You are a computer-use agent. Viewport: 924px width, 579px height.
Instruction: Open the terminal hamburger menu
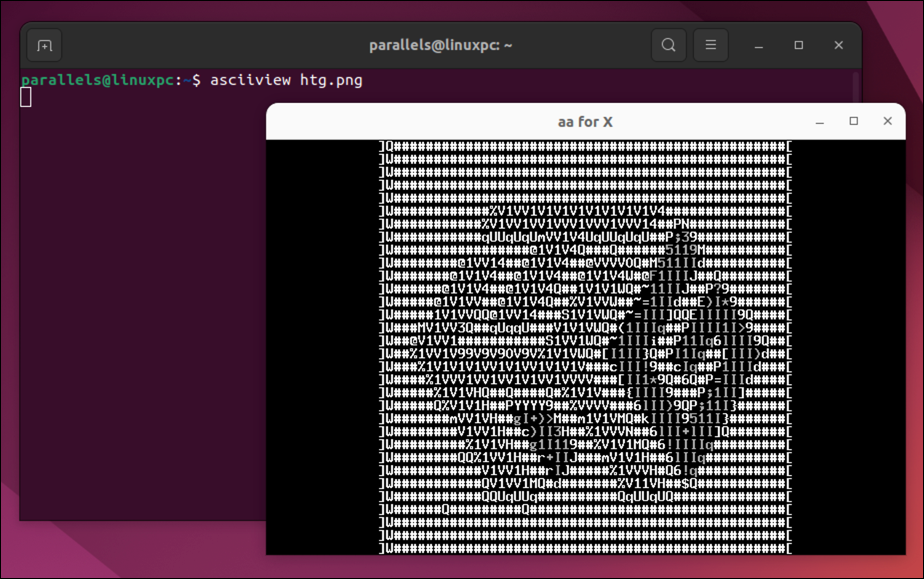(711, 45)
